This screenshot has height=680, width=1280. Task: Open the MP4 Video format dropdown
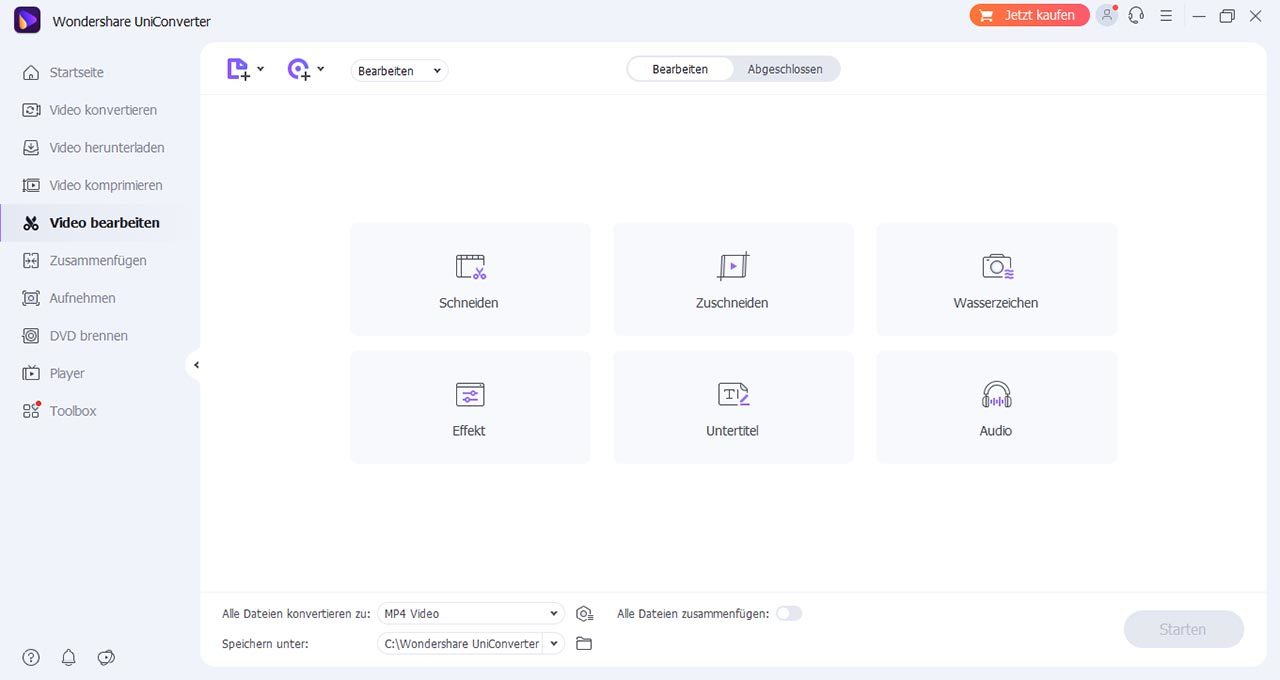point(470,613)
